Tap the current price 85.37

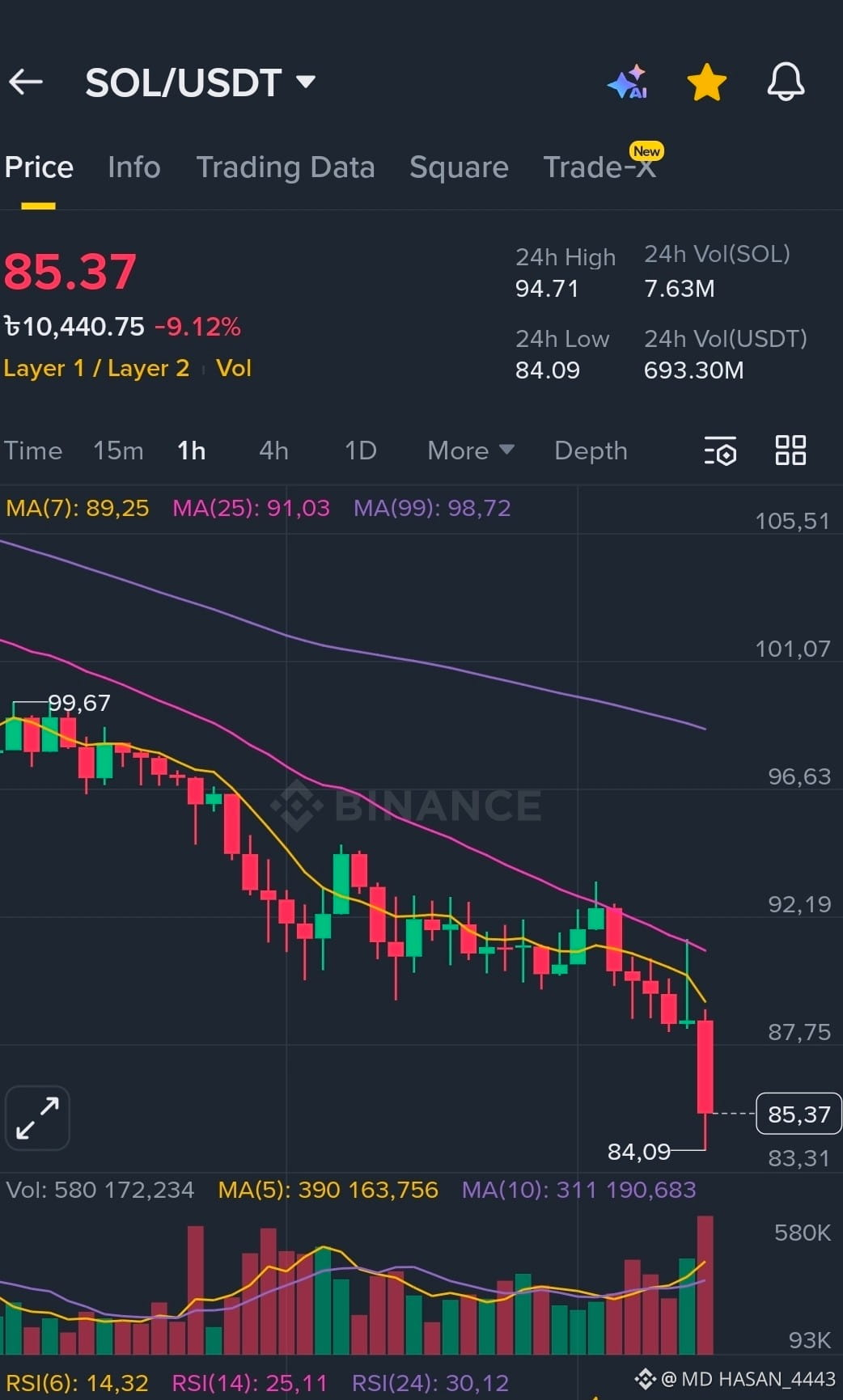point(70,272)
